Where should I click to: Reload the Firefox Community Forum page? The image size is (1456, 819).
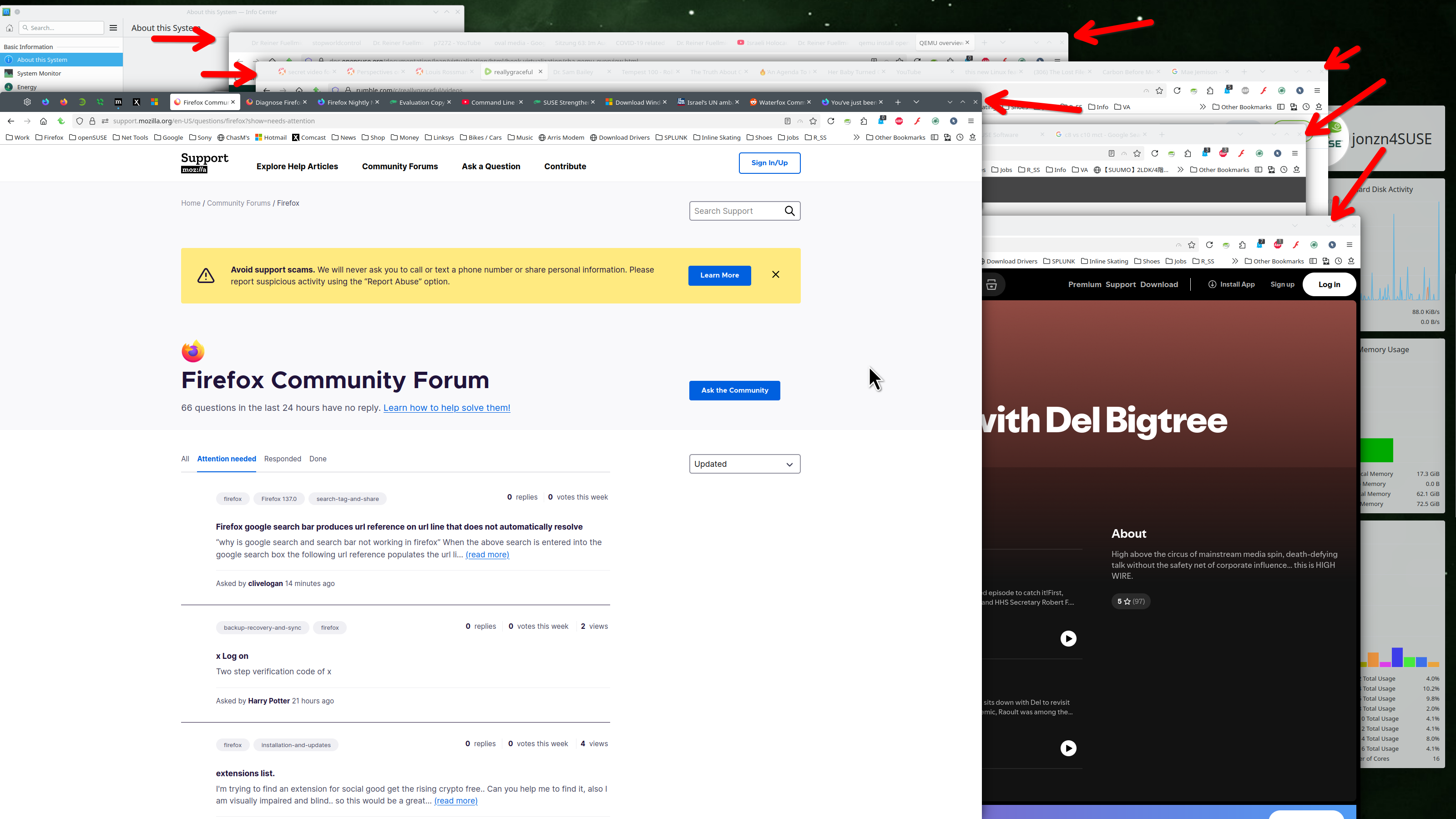830,121
